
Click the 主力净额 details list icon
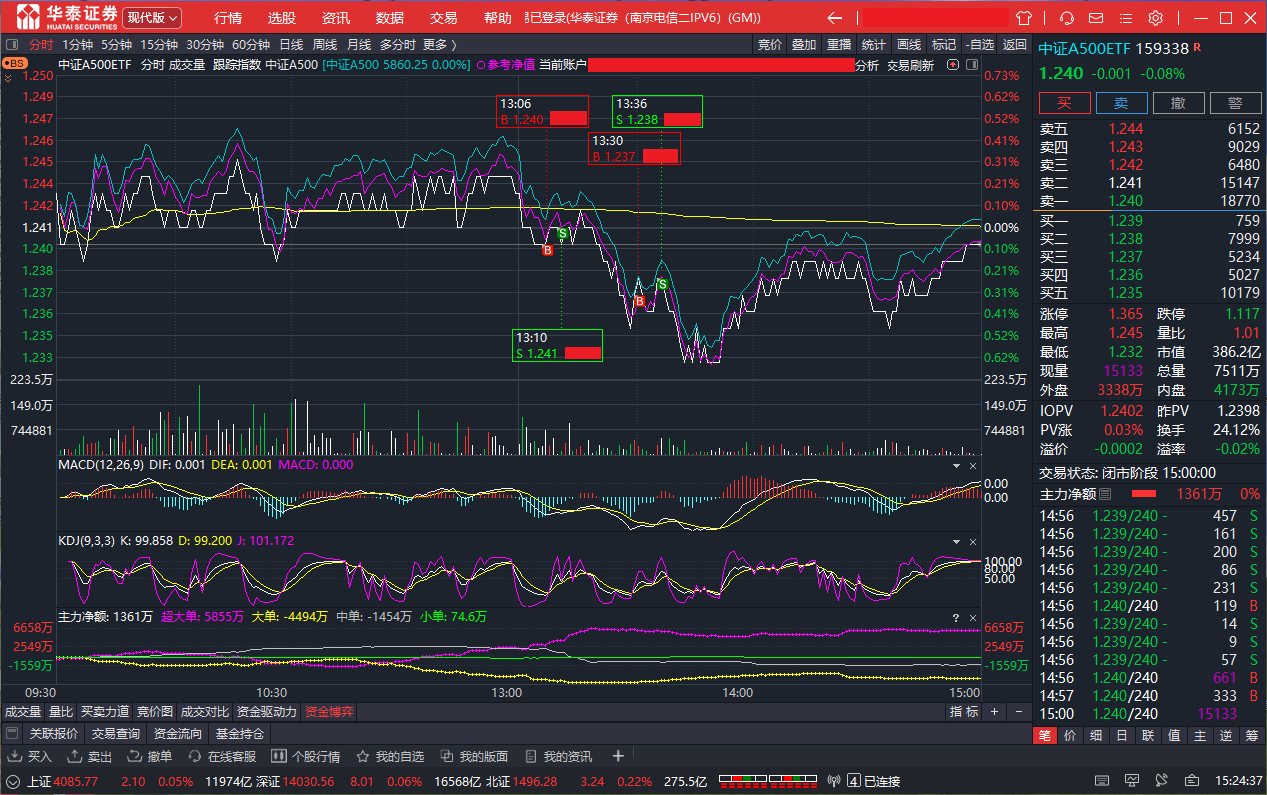[1105, 494]
